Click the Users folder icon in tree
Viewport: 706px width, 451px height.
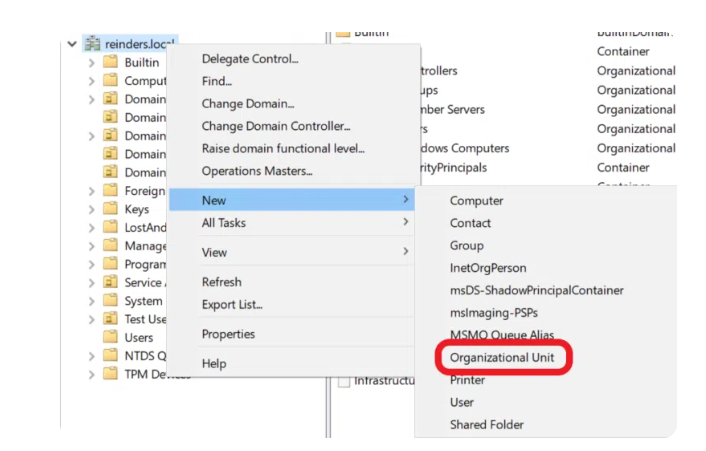point(111,338)
